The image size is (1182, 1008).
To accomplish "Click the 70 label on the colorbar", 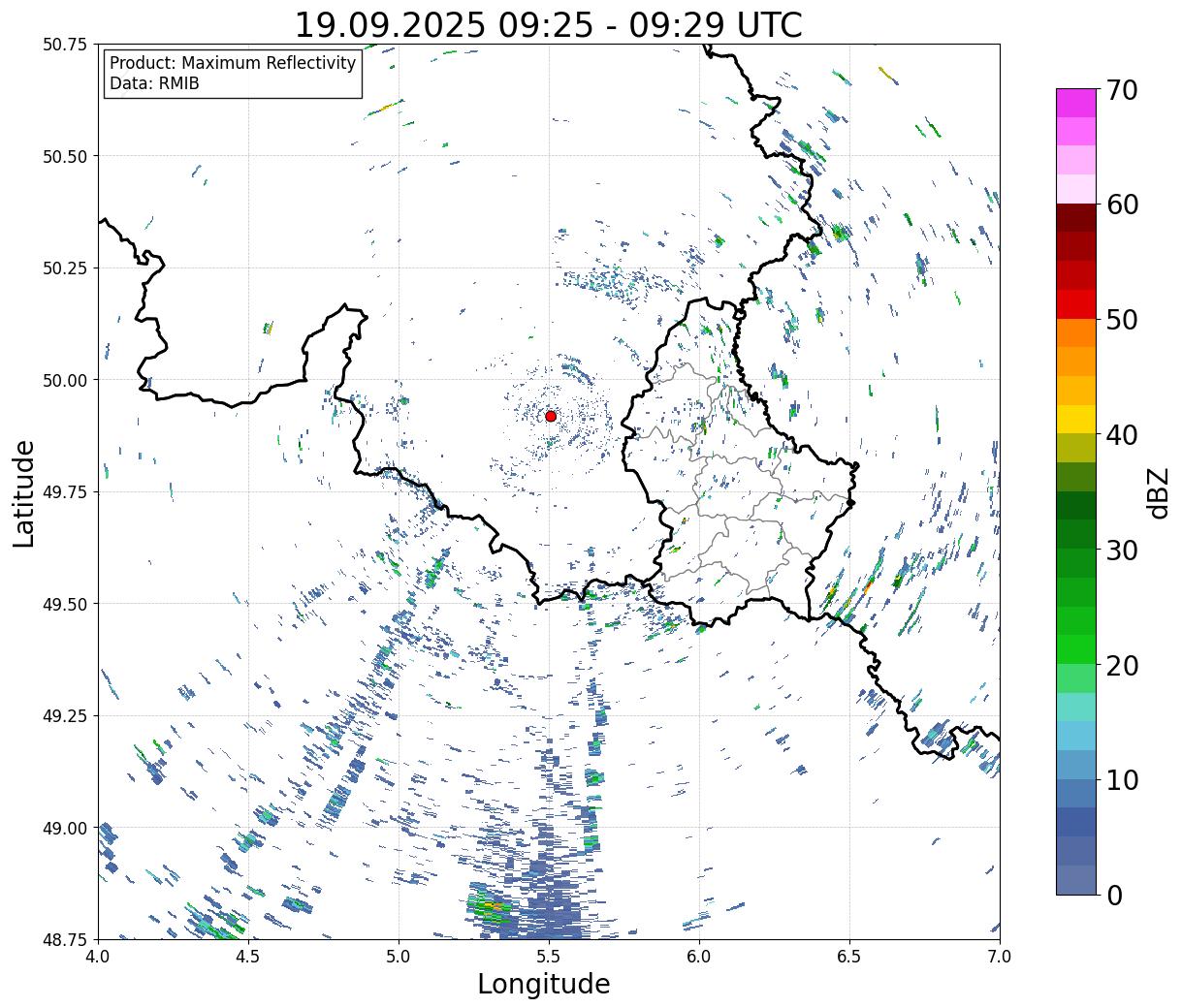I will tap(1121, 89).
